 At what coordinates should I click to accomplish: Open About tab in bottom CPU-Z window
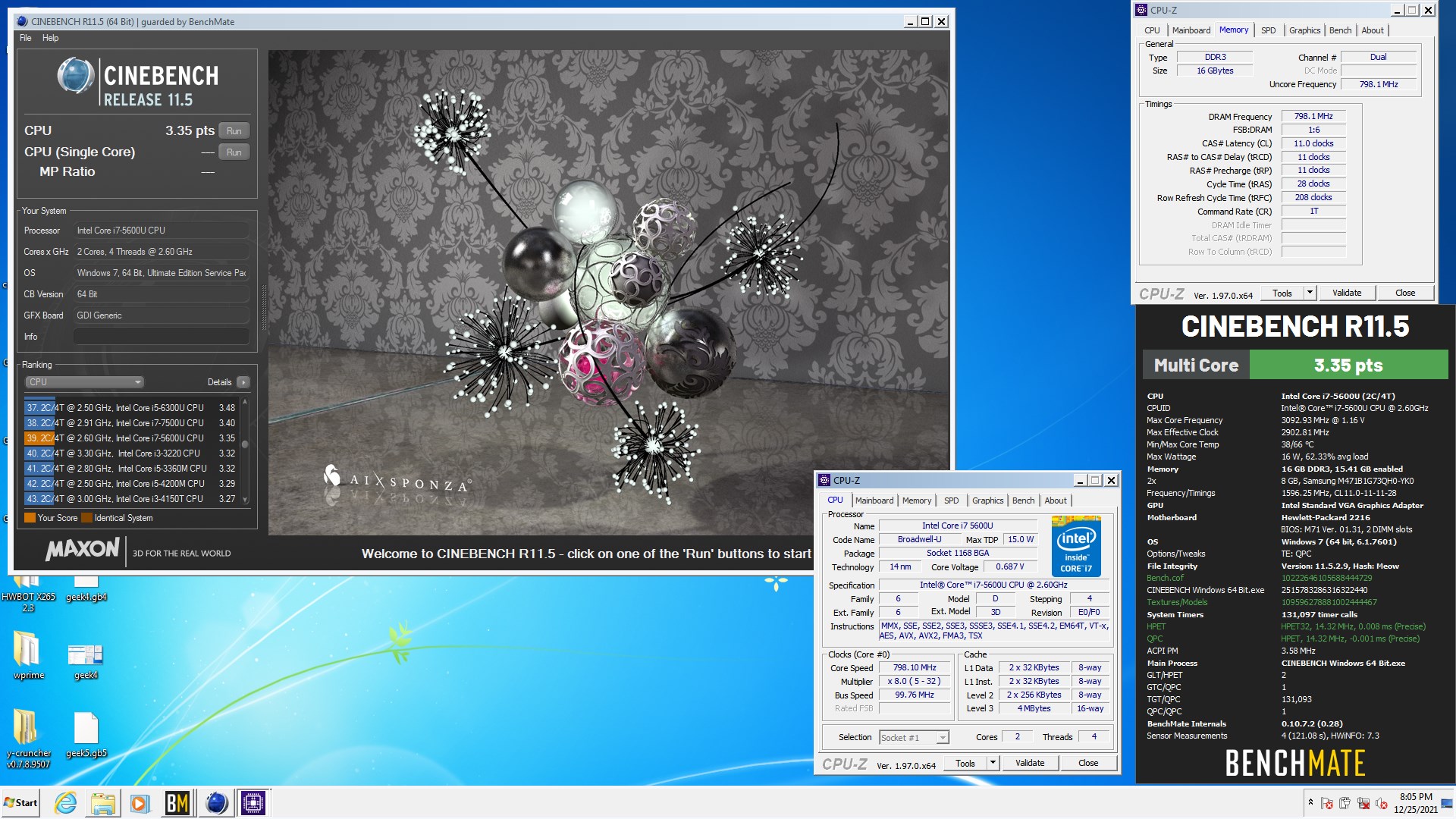[x=1056, y=500]
